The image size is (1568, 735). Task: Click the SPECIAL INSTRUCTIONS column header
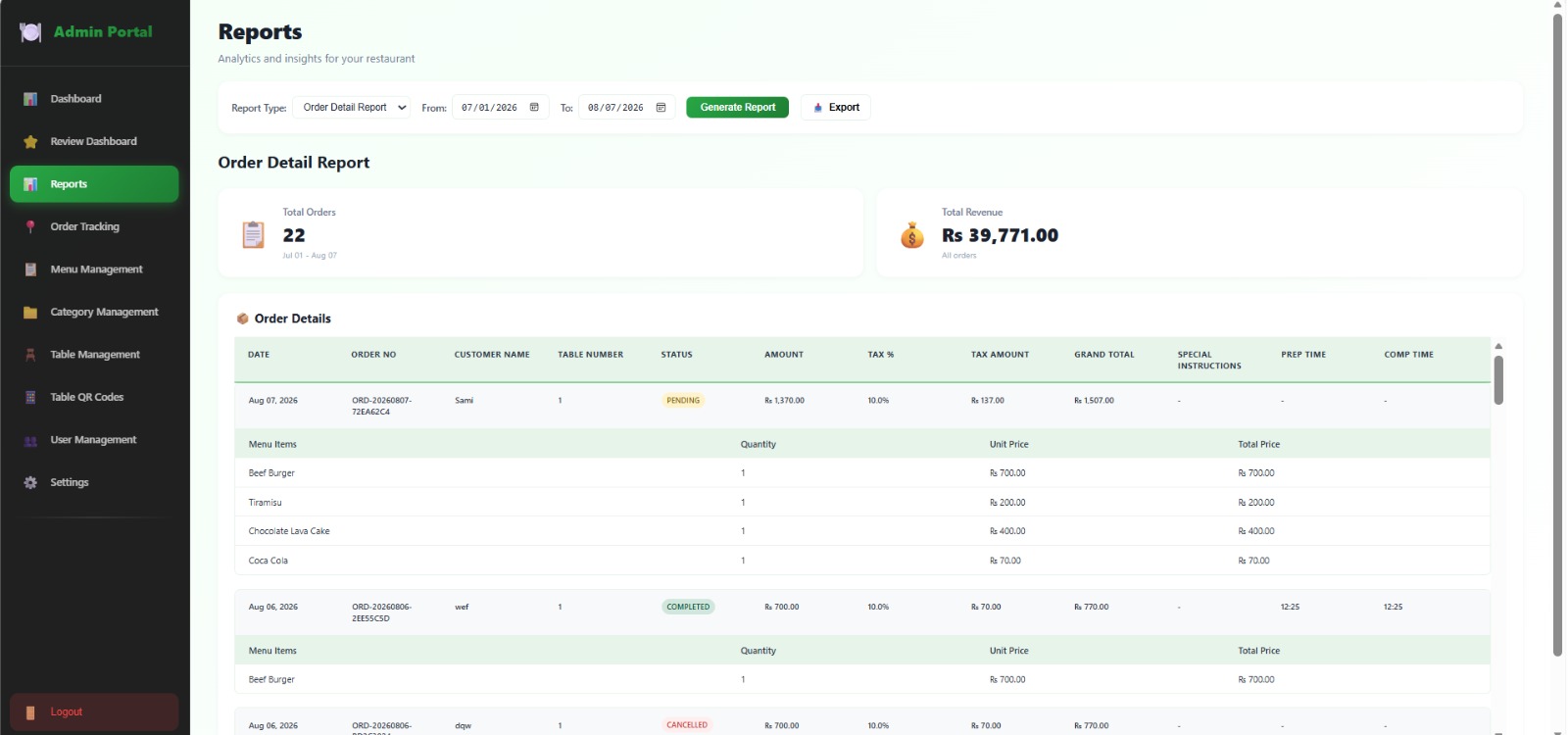click(1209, 361)
